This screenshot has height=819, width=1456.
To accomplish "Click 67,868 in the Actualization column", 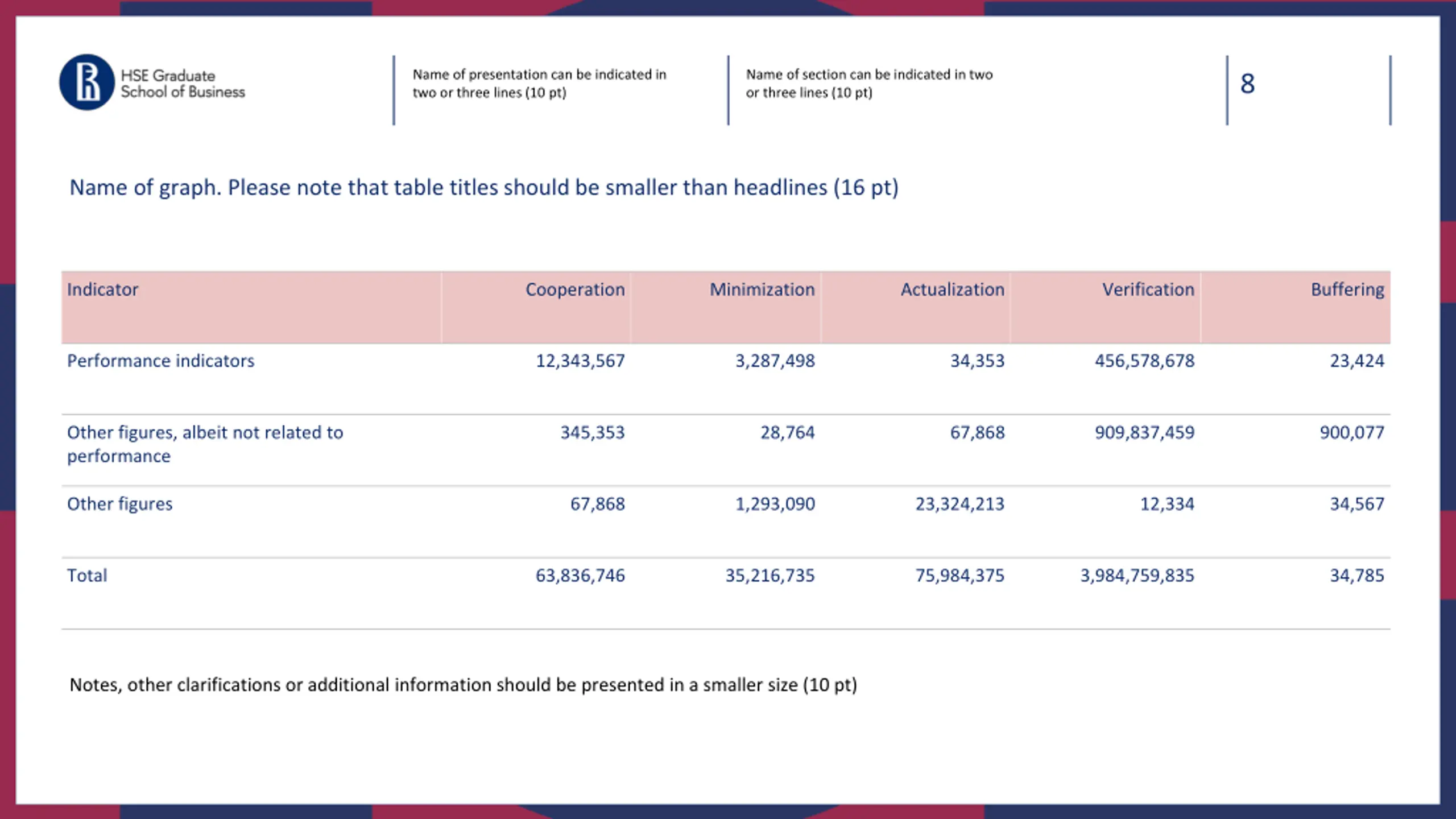I will pos(977,433).
